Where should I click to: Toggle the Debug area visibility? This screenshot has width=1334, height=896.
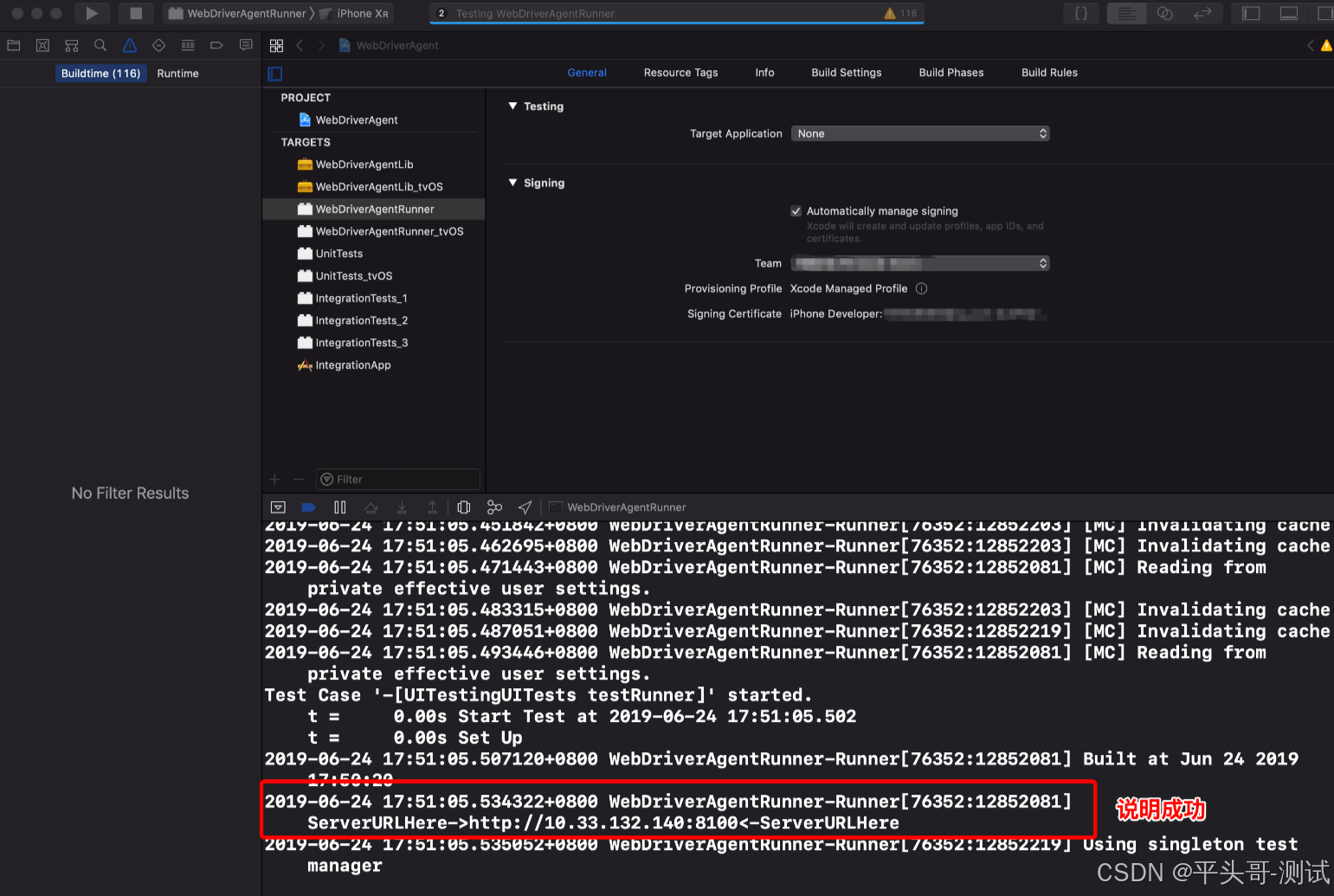(x=1289, y=13)
